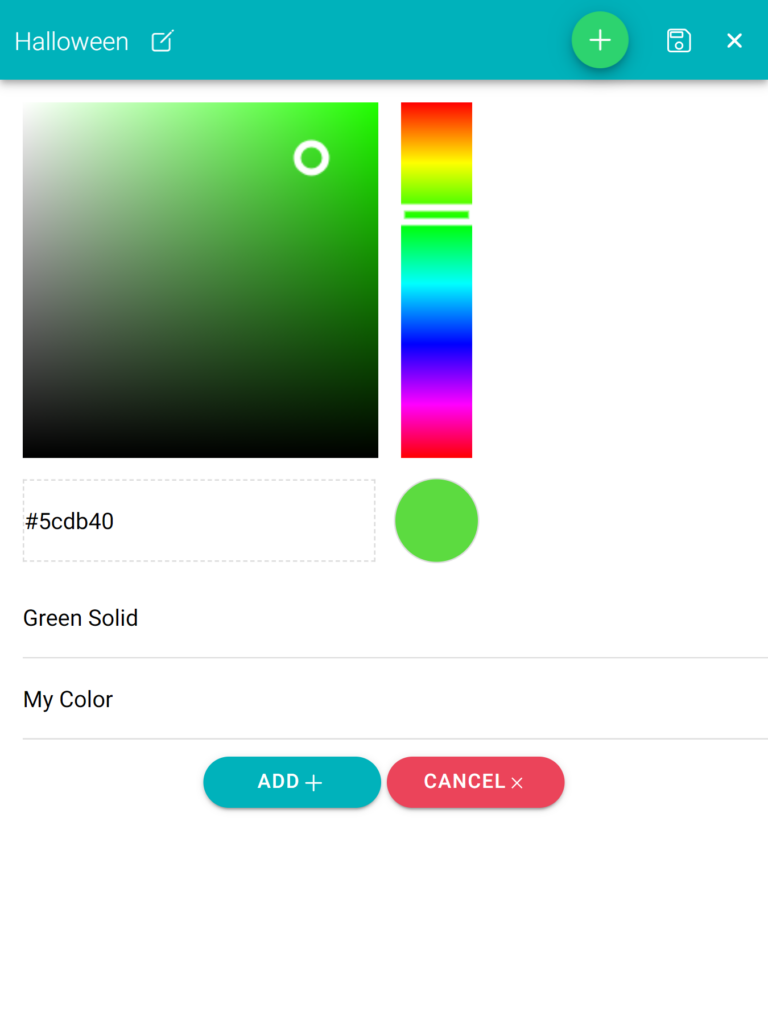Pick the black bottom-left corner of color square
768x1024 pixels.
point(29,451)
